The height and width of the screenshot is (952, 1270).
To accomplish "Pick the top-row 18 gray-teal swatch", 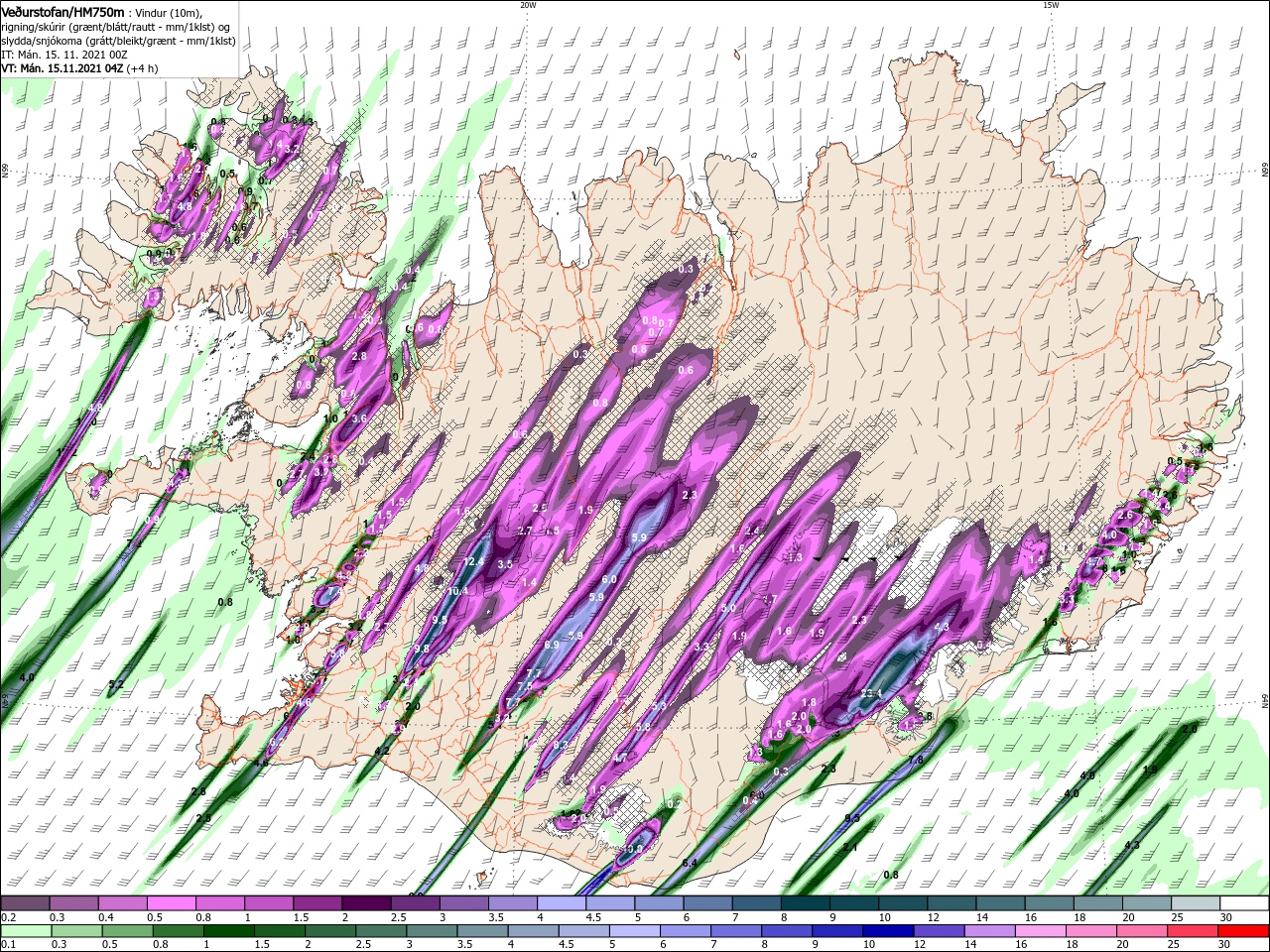I will click(1097, 903).
